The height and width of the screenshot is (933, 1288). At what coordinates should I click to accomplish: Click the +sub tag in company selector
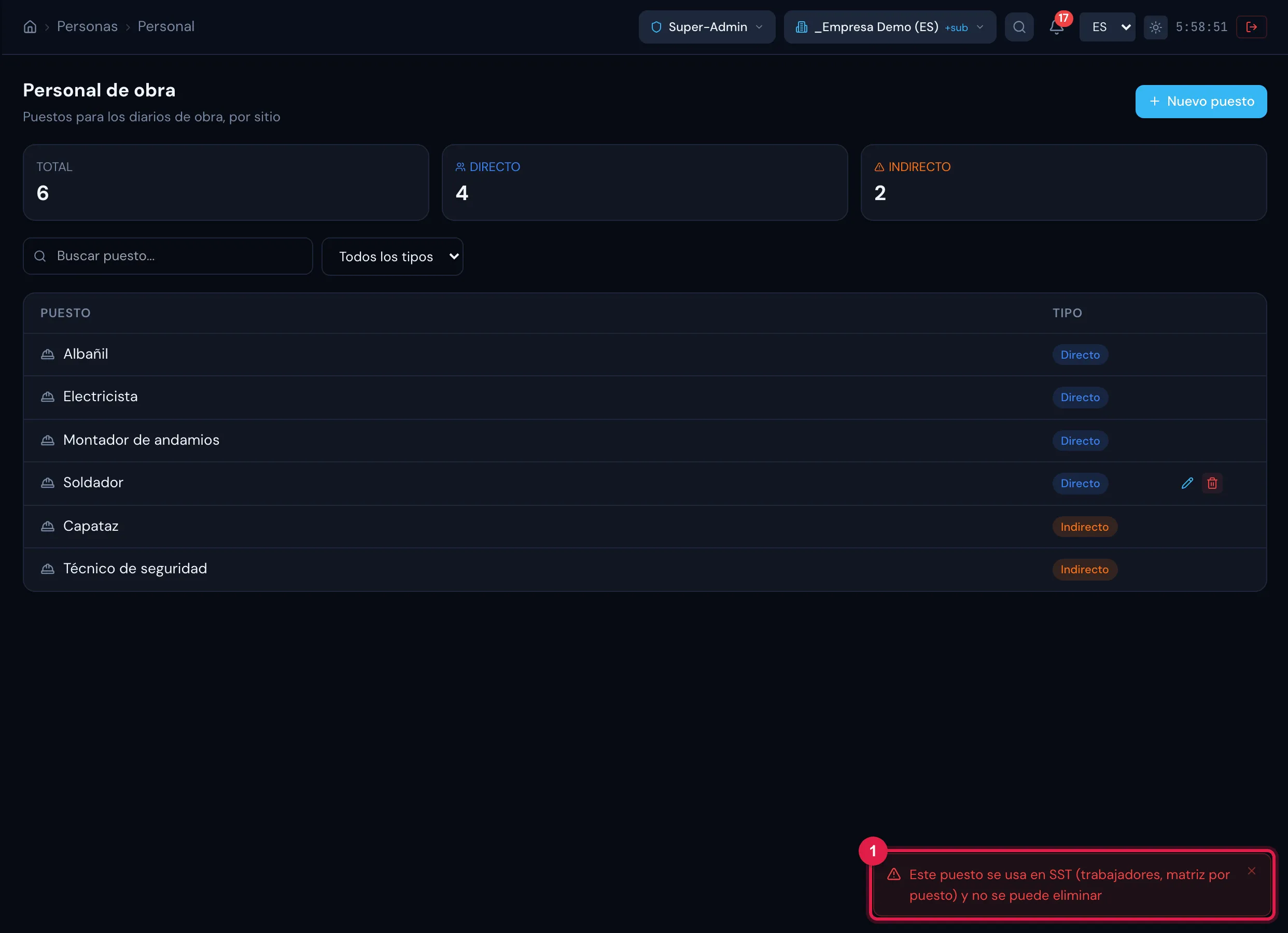(956, 28)
